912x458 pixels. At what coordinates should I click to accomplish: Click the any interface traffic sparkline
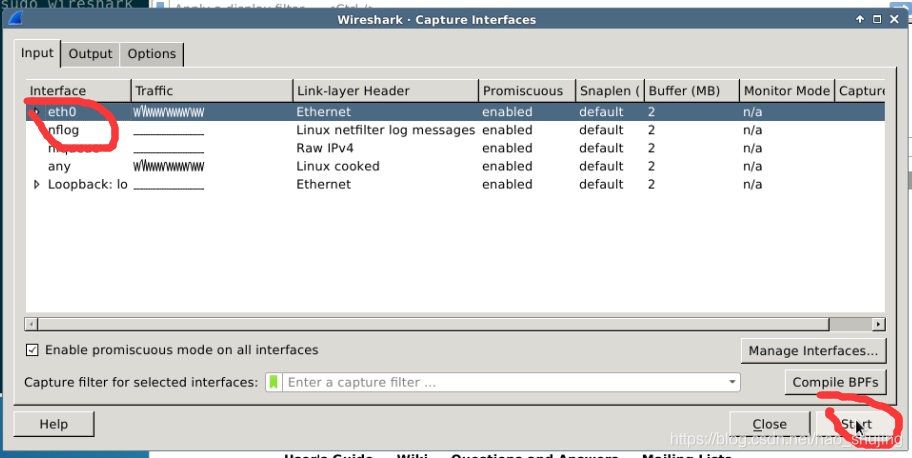169,166
